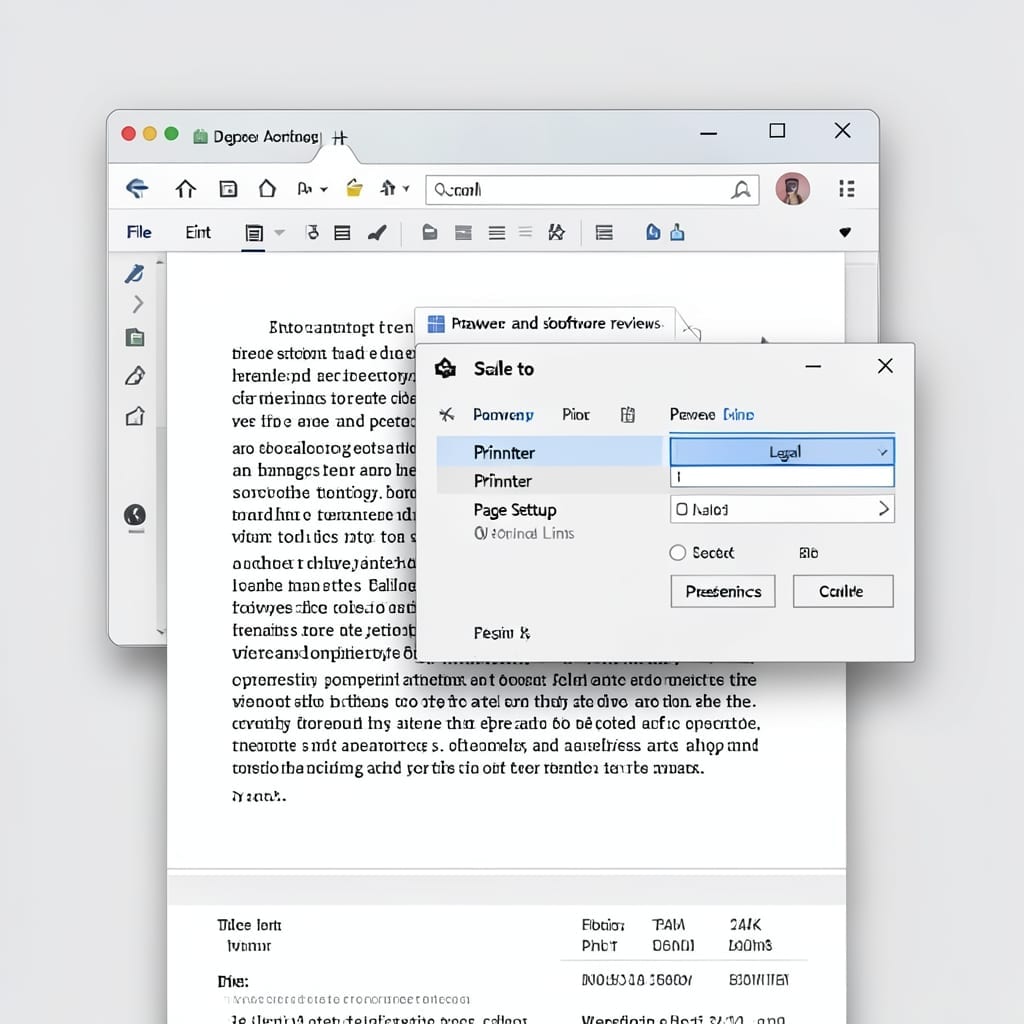Click the underlined page layout toolbar icon
This screenshot has width=1024, height=1024.
pyautogui.click(x=254, y=233)
